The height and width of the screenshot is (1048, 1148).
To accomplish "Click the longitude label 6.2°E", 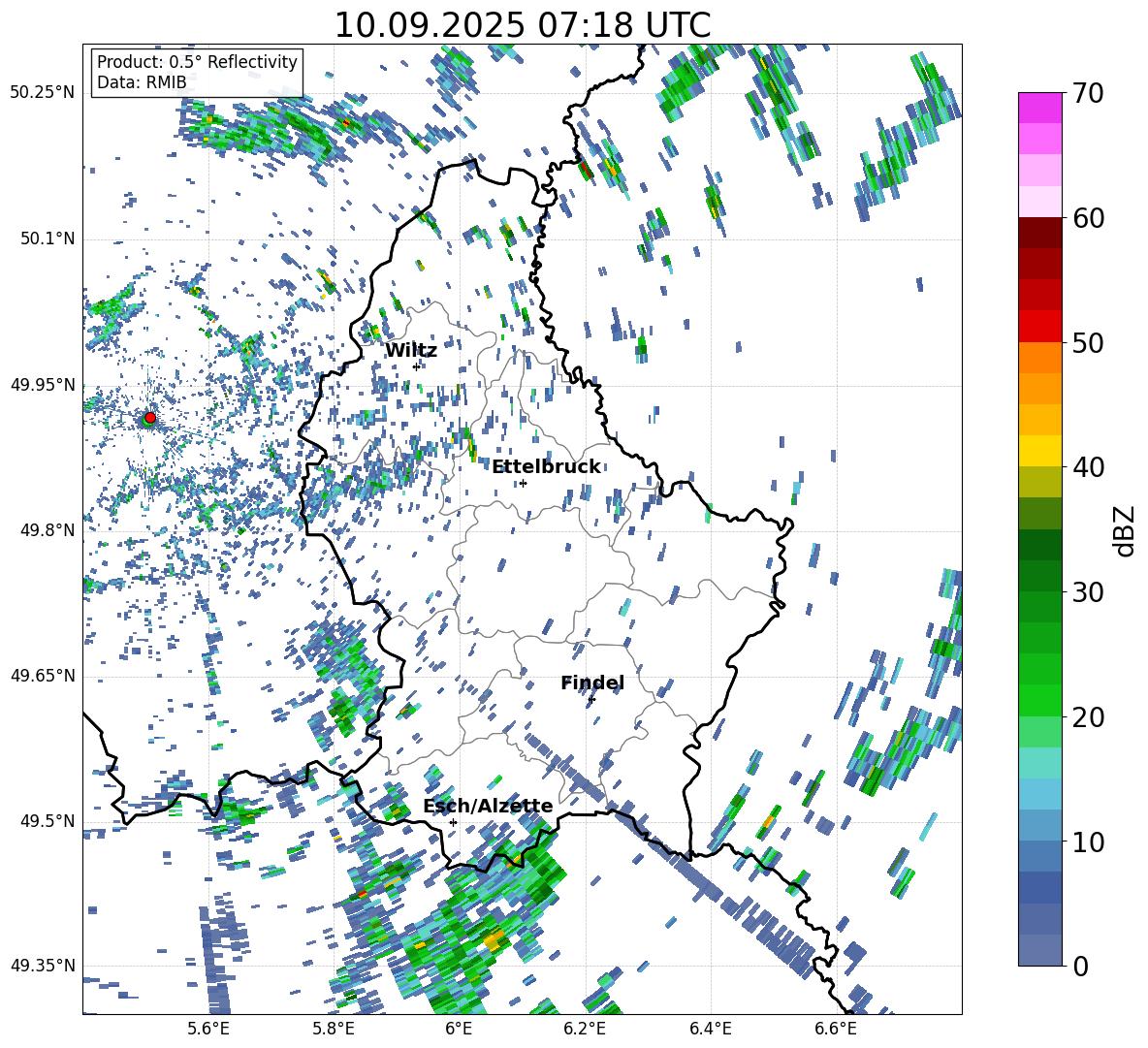I will [x=585, y=1029].
